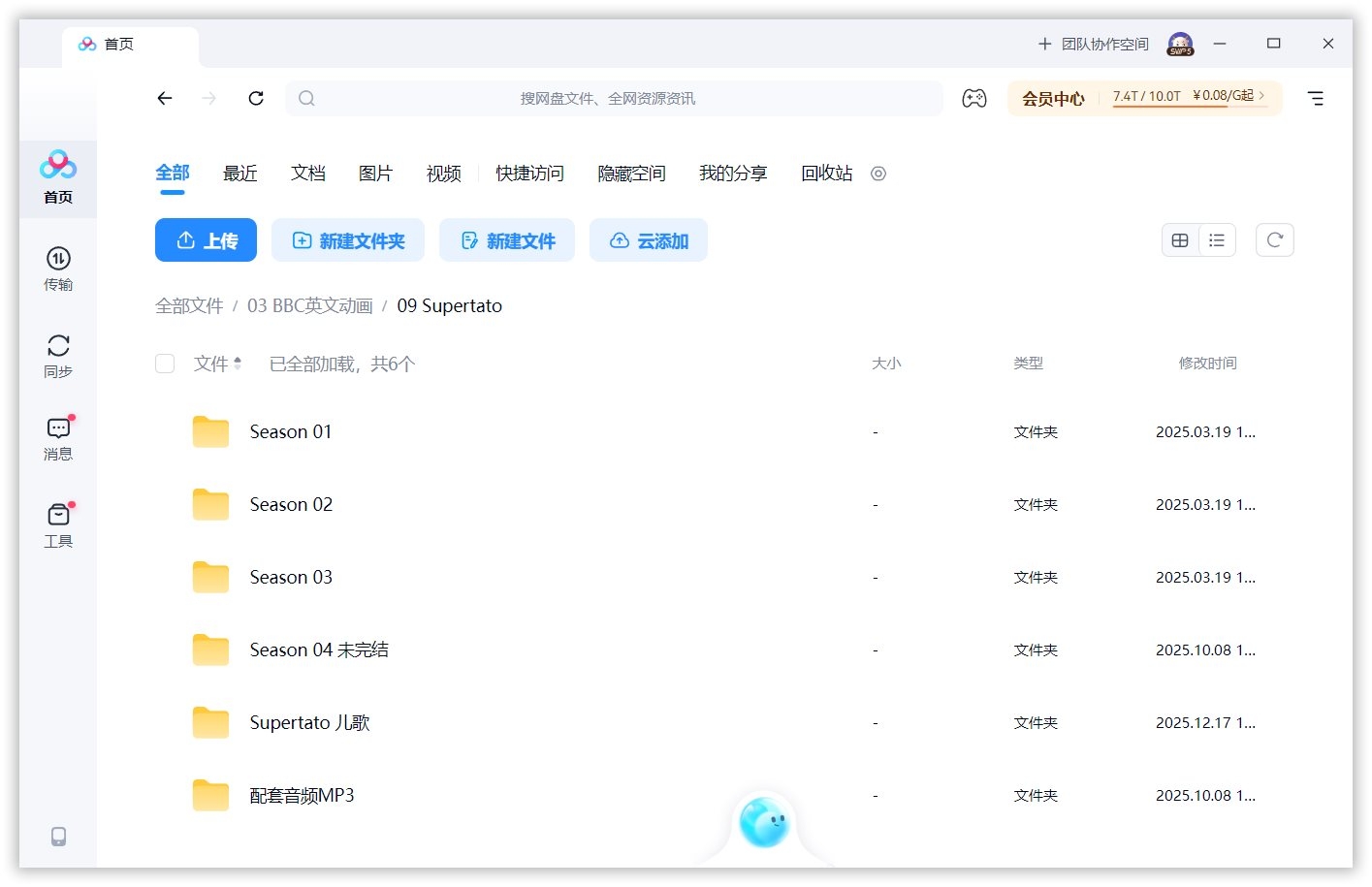The width and height of the screenshot is (1372, 887).
Task: Switch to grid view layout
Action: 1179,239
